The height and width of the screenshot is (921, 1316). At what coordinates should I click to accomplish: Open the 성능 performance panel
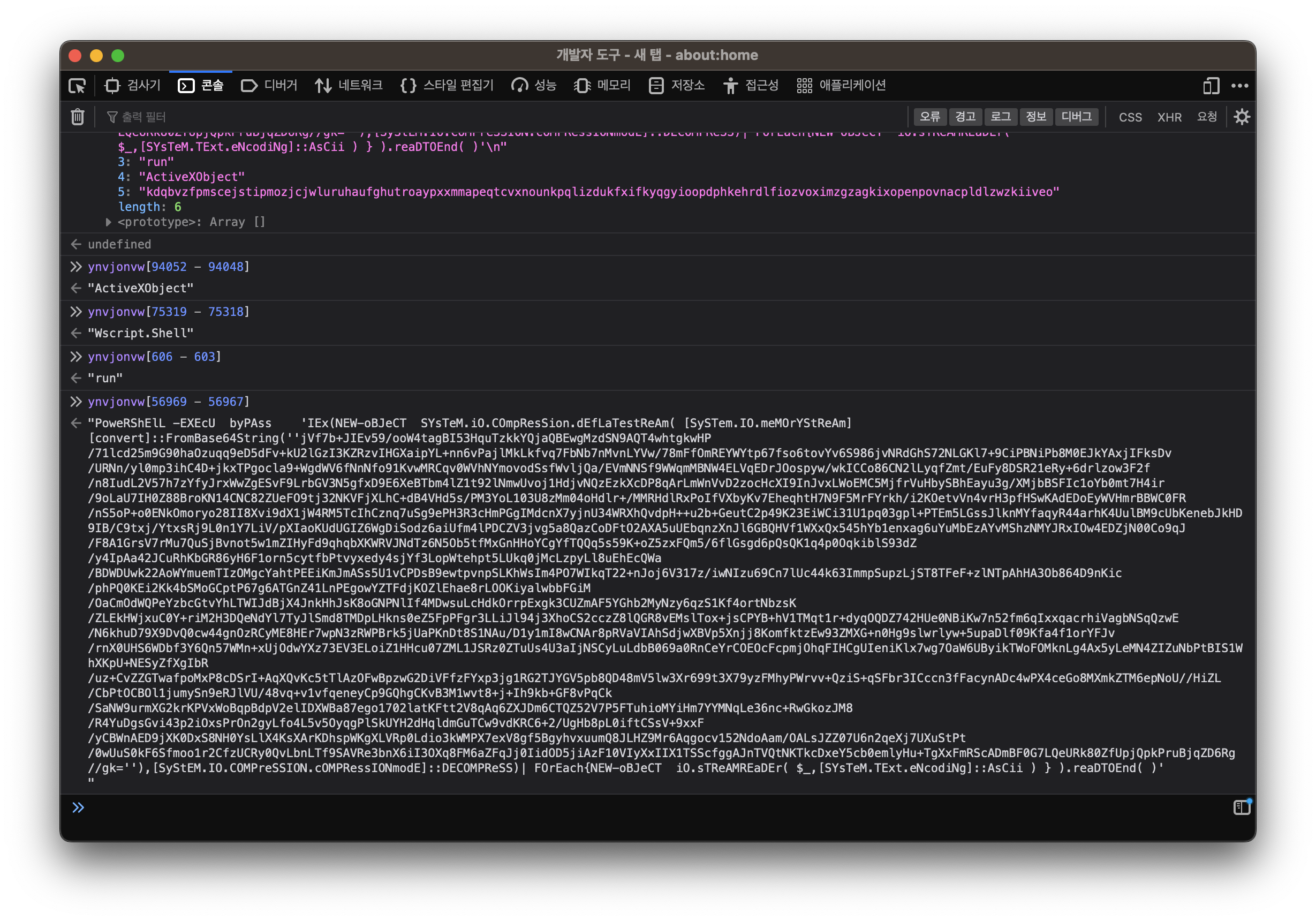point(534,86)
